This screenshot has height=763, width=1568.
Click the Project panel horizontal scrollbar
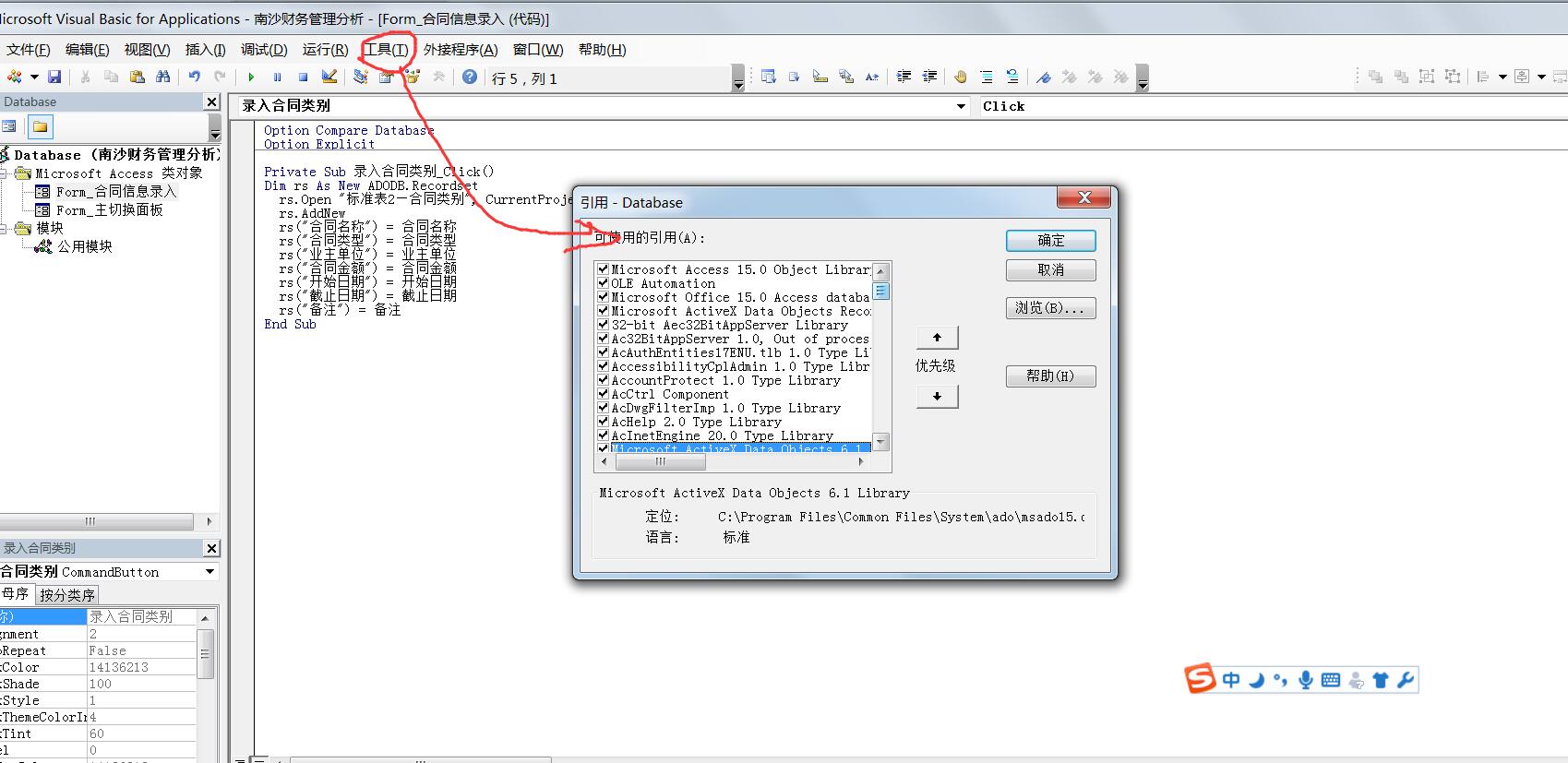[97, 521]
